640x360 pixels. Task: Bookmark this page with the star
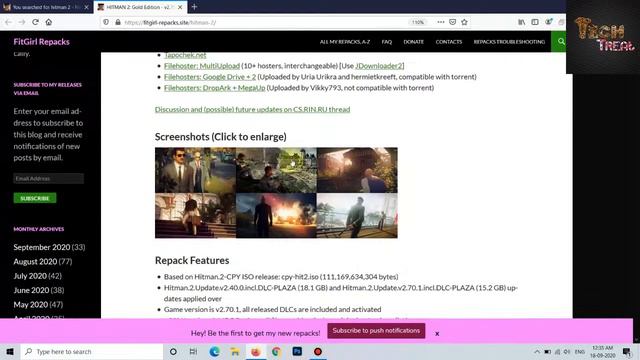click(x=464, y=22)
